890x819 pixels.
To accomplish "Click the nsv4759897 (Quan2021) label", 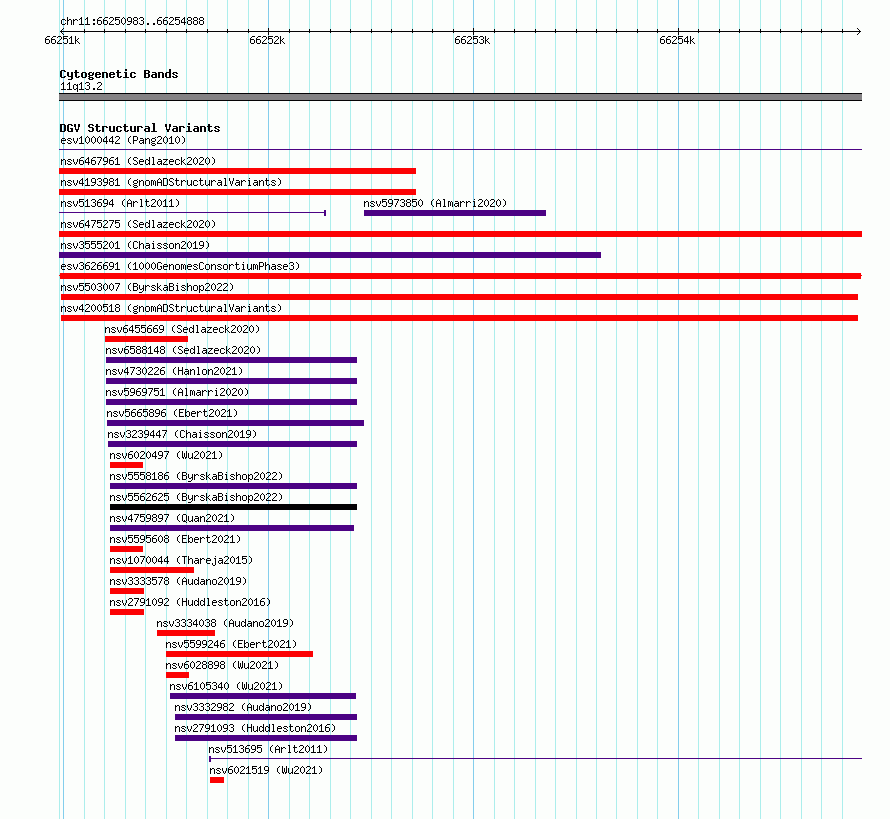I will [172, 518].
